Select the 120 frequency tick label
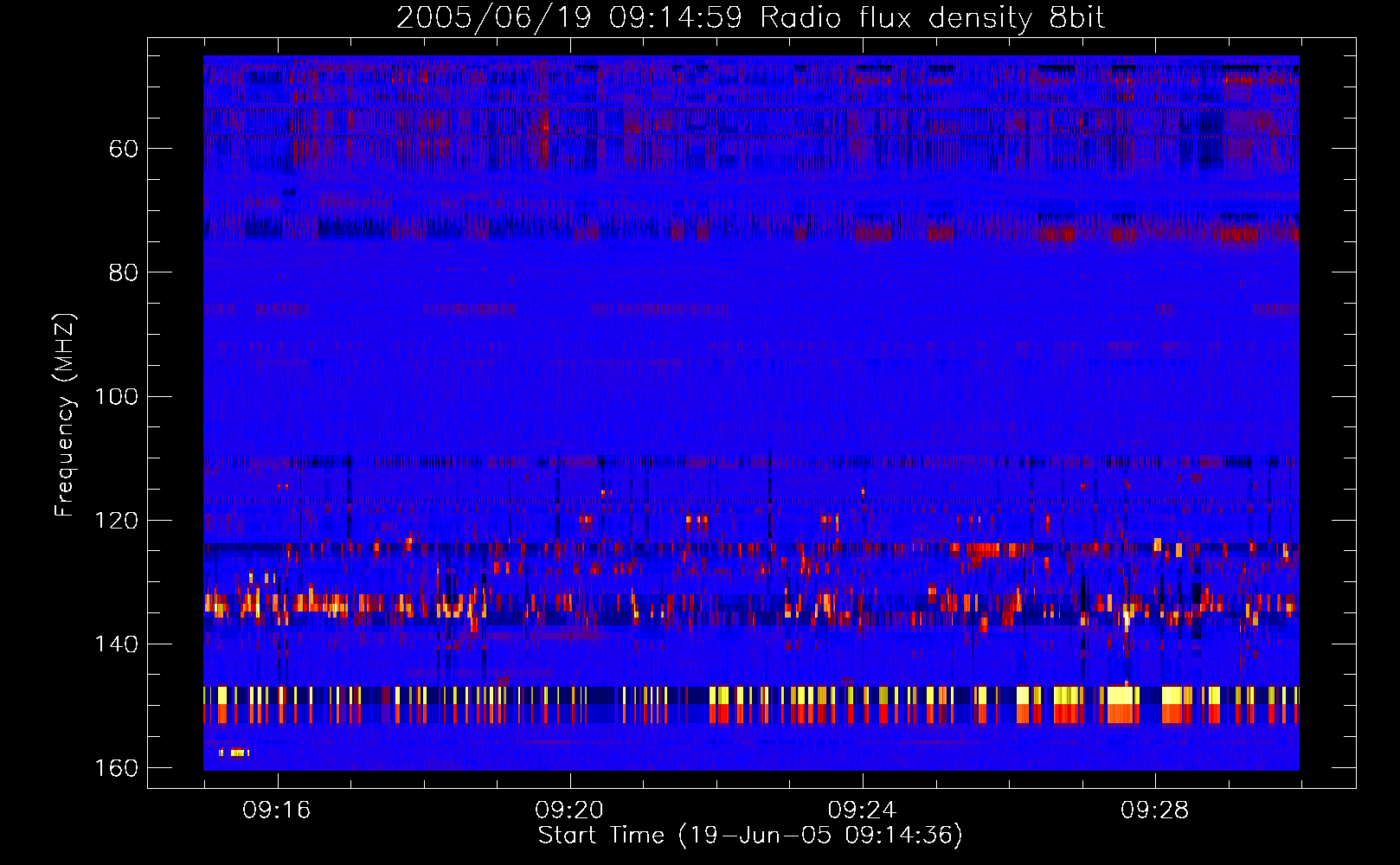1400x865 pixels. click(x=116, y=521)
